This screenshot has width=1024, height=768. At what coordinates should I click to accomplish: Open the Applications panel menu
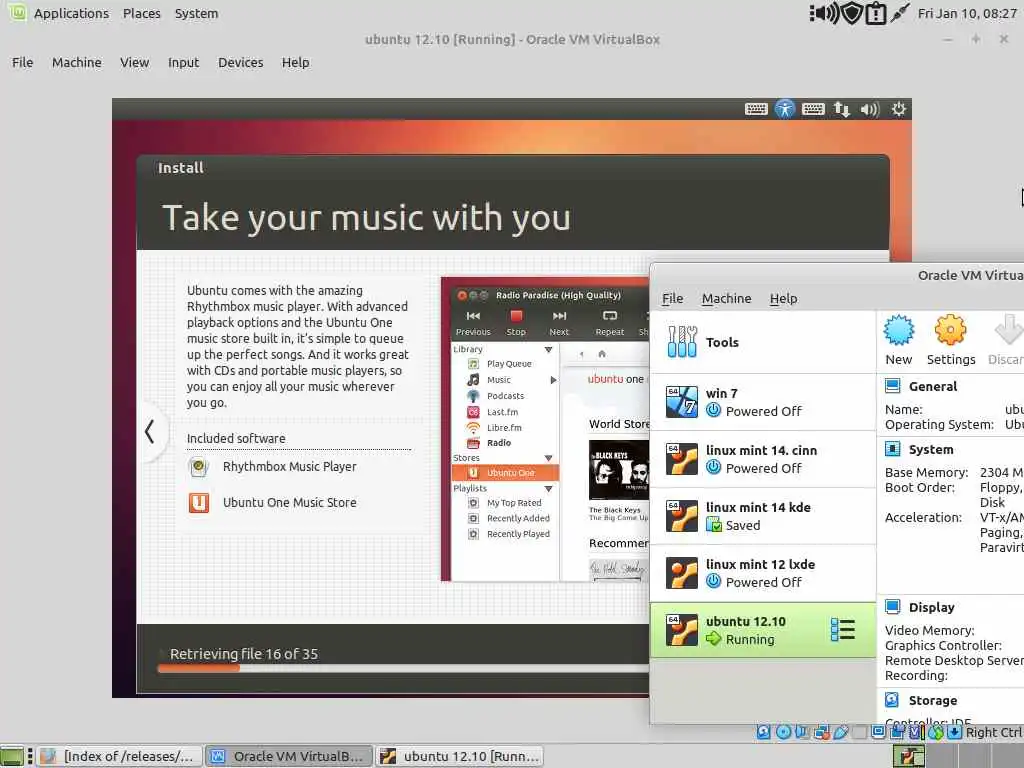point(71,14)
